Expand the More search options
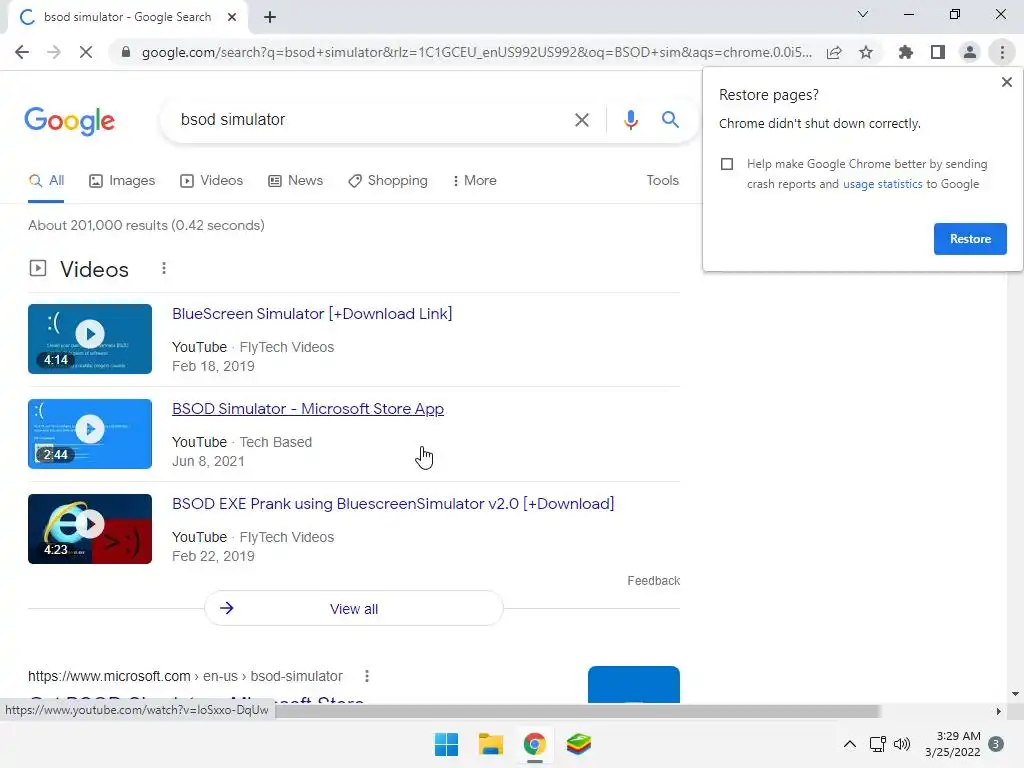This screenshot has width=1024, height=768. [x=474, y=181]
